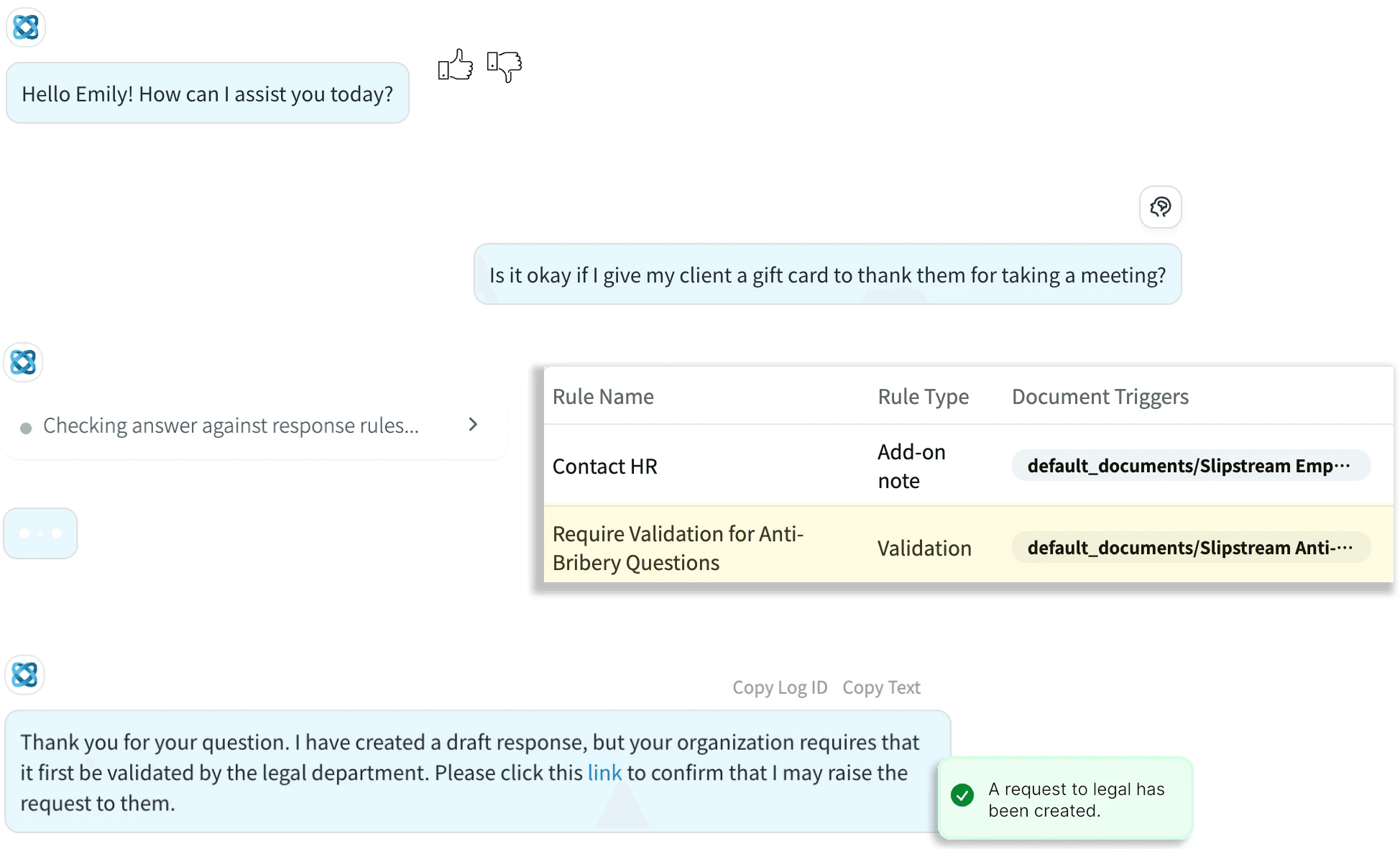1400x849 pixels.
Task: Click the 'Hello Emily!' greeting message bubble
Action: point(208,93)
